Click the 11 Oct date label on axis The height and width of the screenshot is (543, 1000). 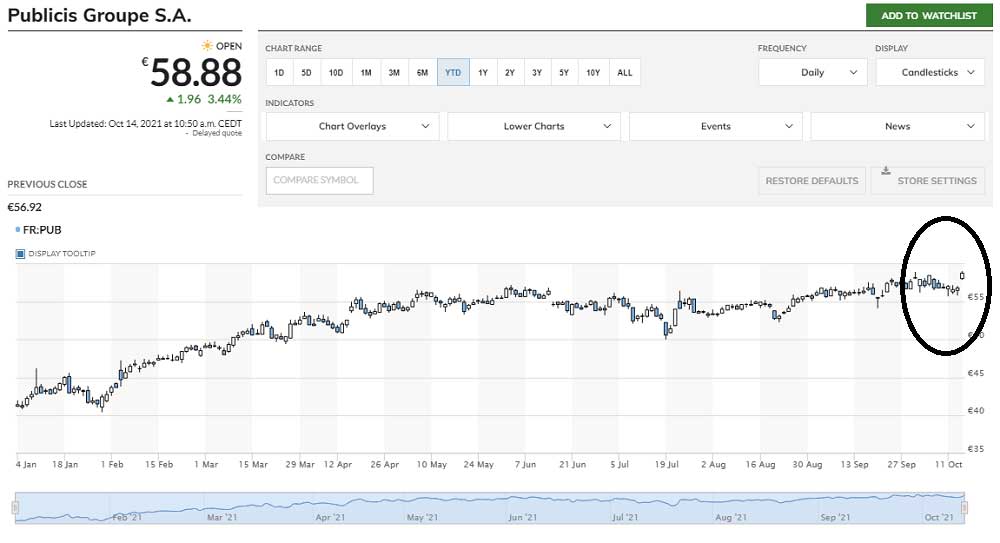948,465
